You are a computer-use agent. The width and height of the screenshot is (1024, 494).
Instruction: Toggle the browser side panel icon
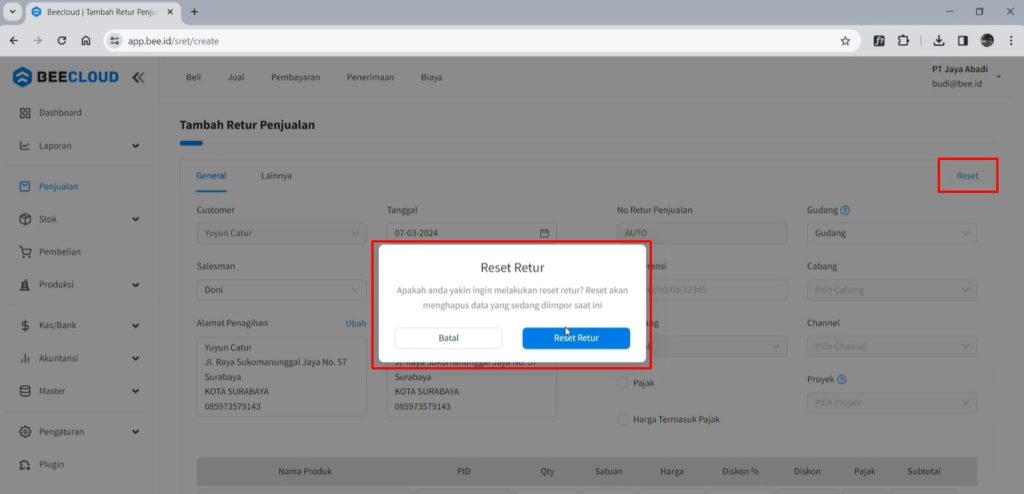(x=963, y=41)
